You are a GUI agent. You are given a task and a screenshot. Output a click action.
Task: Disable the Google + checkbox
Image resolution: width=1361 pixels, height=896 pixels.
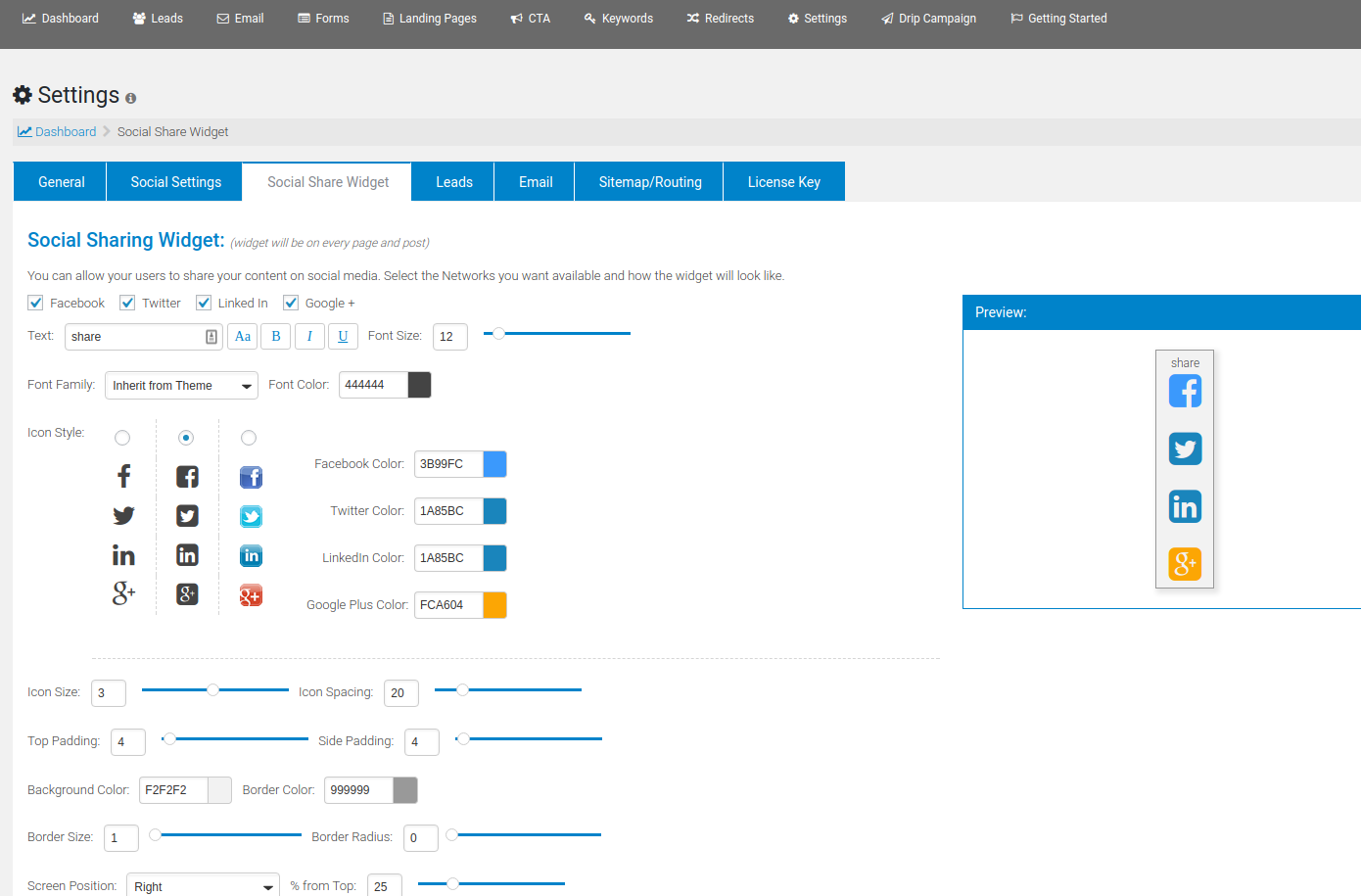click(291, 303)
